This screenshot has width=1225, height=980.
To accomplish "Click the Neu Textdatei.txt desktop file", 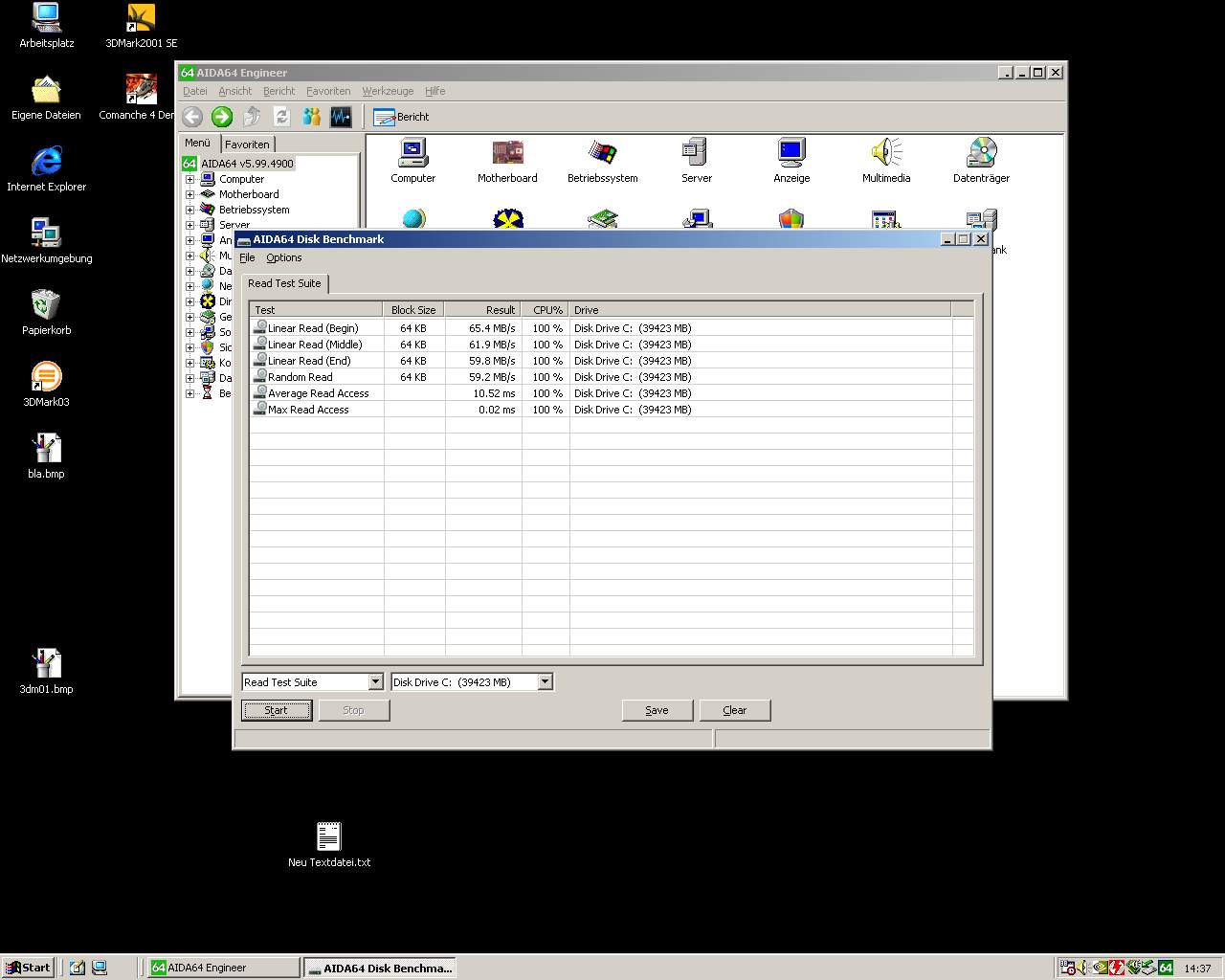I will pos(328,845).
